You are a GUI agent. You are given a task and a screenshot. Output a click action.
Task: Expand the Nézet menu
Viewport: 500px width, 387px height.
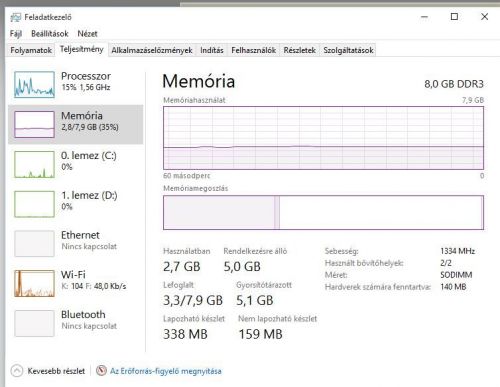click(87, 34)
